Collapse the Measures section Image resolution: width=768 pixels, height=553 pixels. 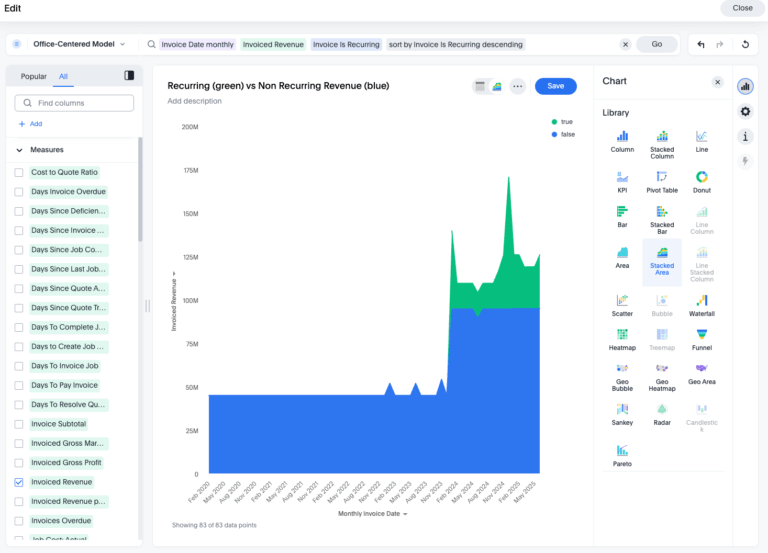pos(19,150)
